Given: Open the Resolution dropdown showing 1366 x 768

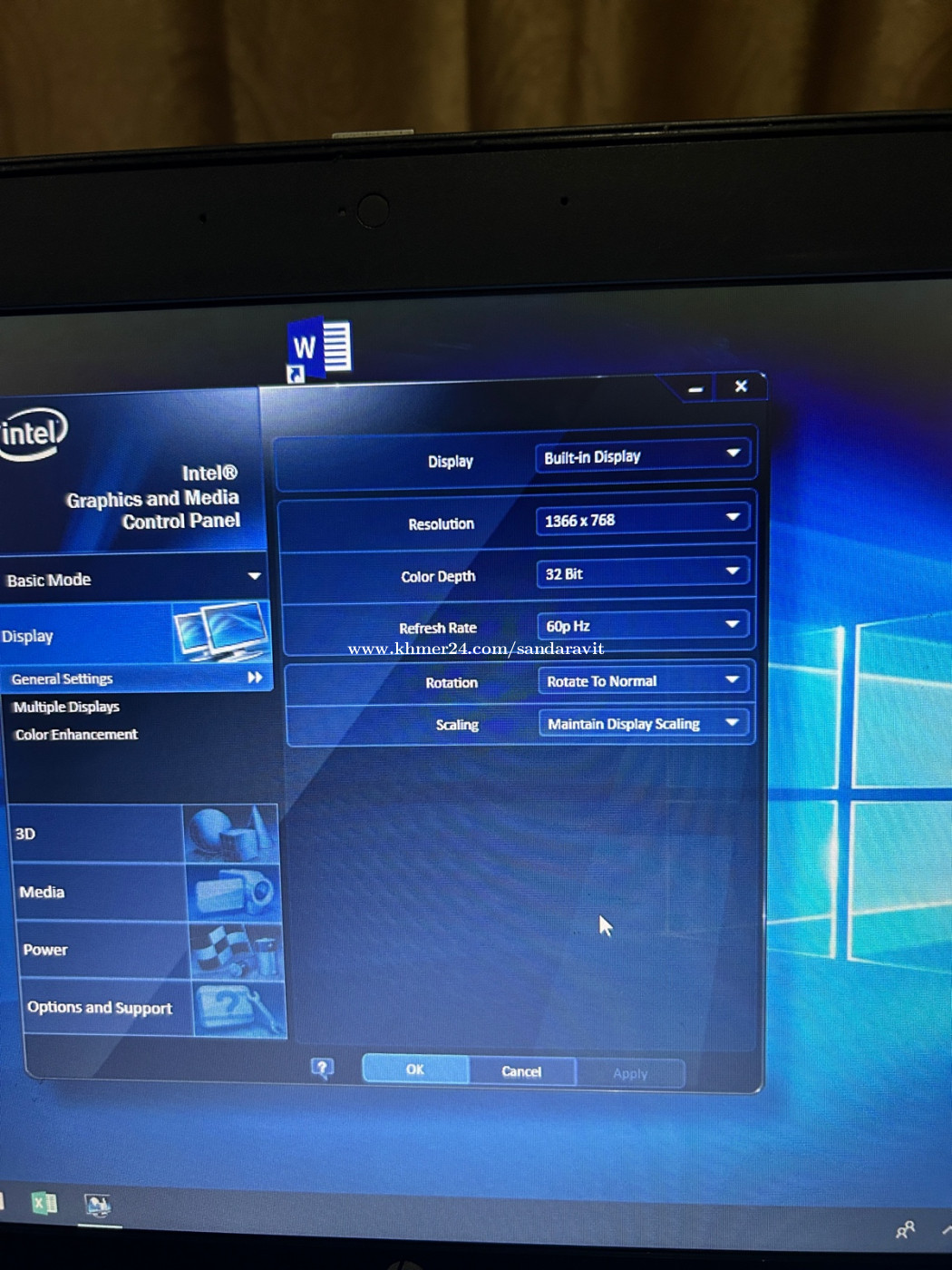Looking at the screenshot, I should click(644, 519).
